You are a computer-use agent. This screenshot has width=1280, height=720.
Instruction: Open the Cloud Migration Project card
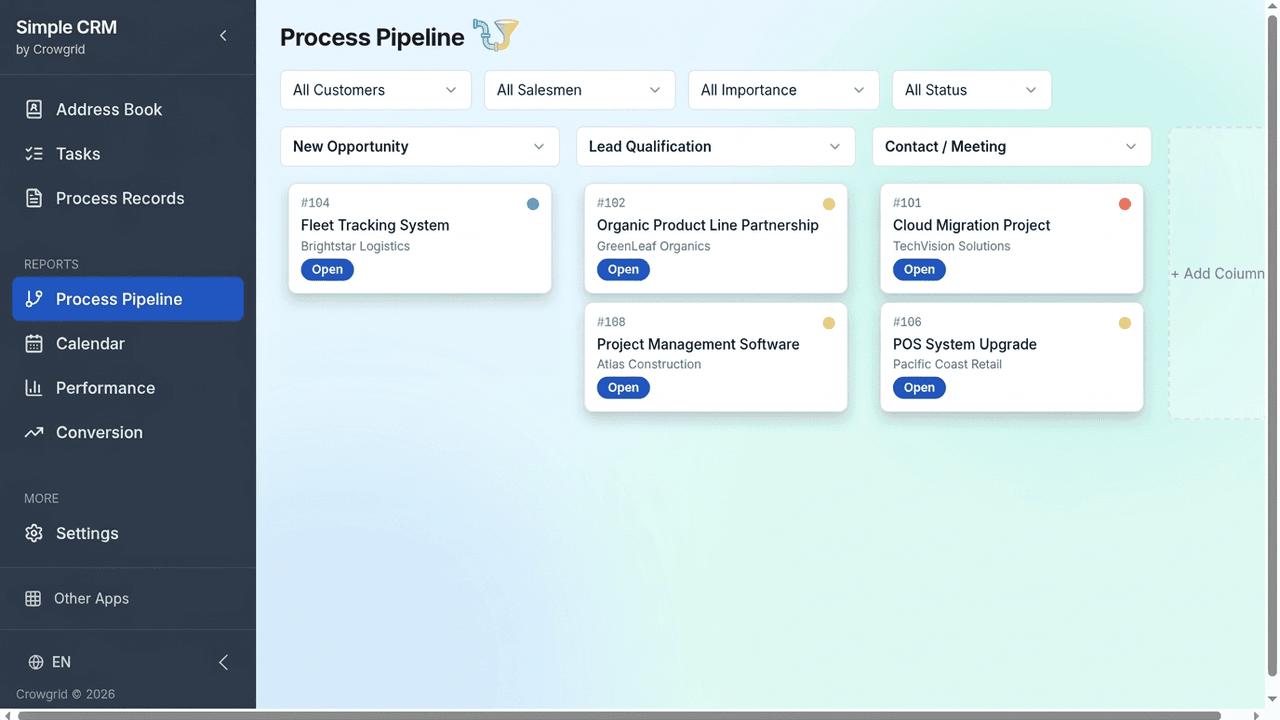point(1012,238)
